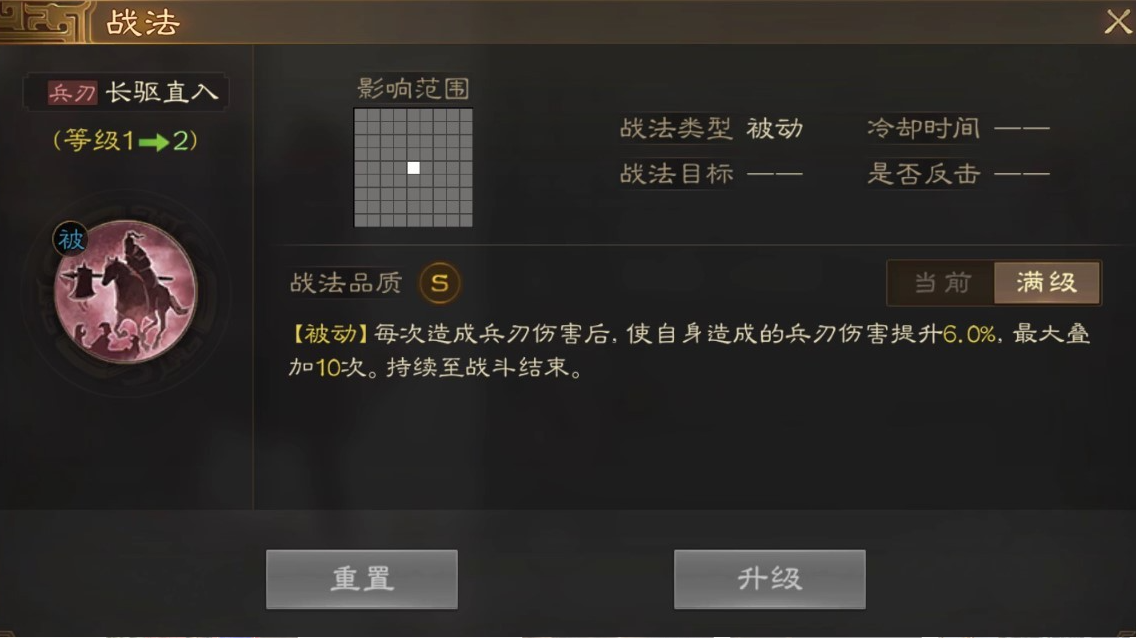1136x638 pixels.
Task: Click the white center cell in range grid
Action: (x=413, y=168)
